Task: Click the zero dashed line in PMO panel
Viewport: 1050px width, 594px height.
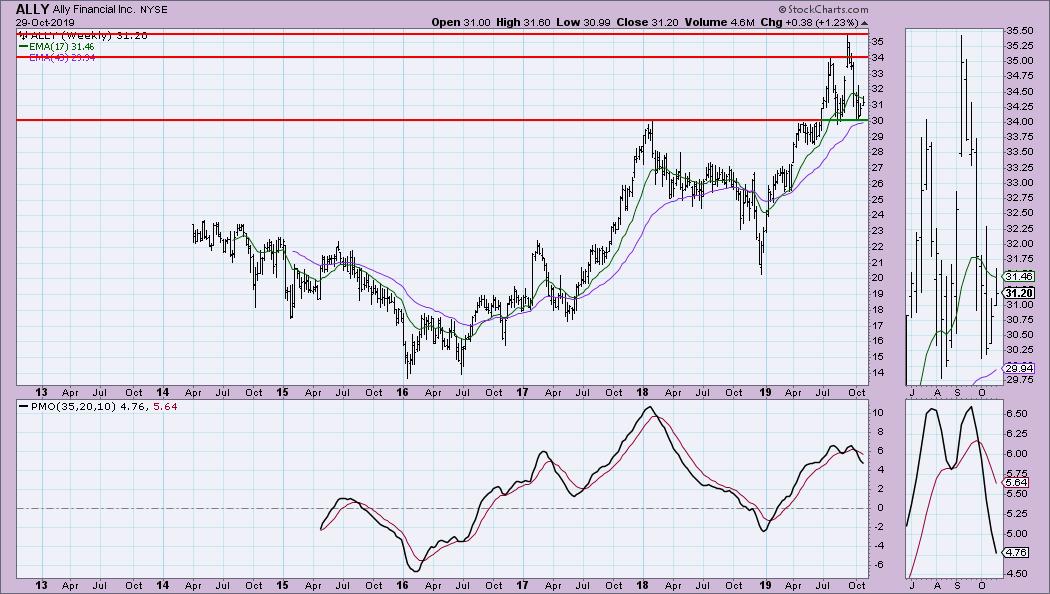Action: pyautogui.click(x=442, y=508)
